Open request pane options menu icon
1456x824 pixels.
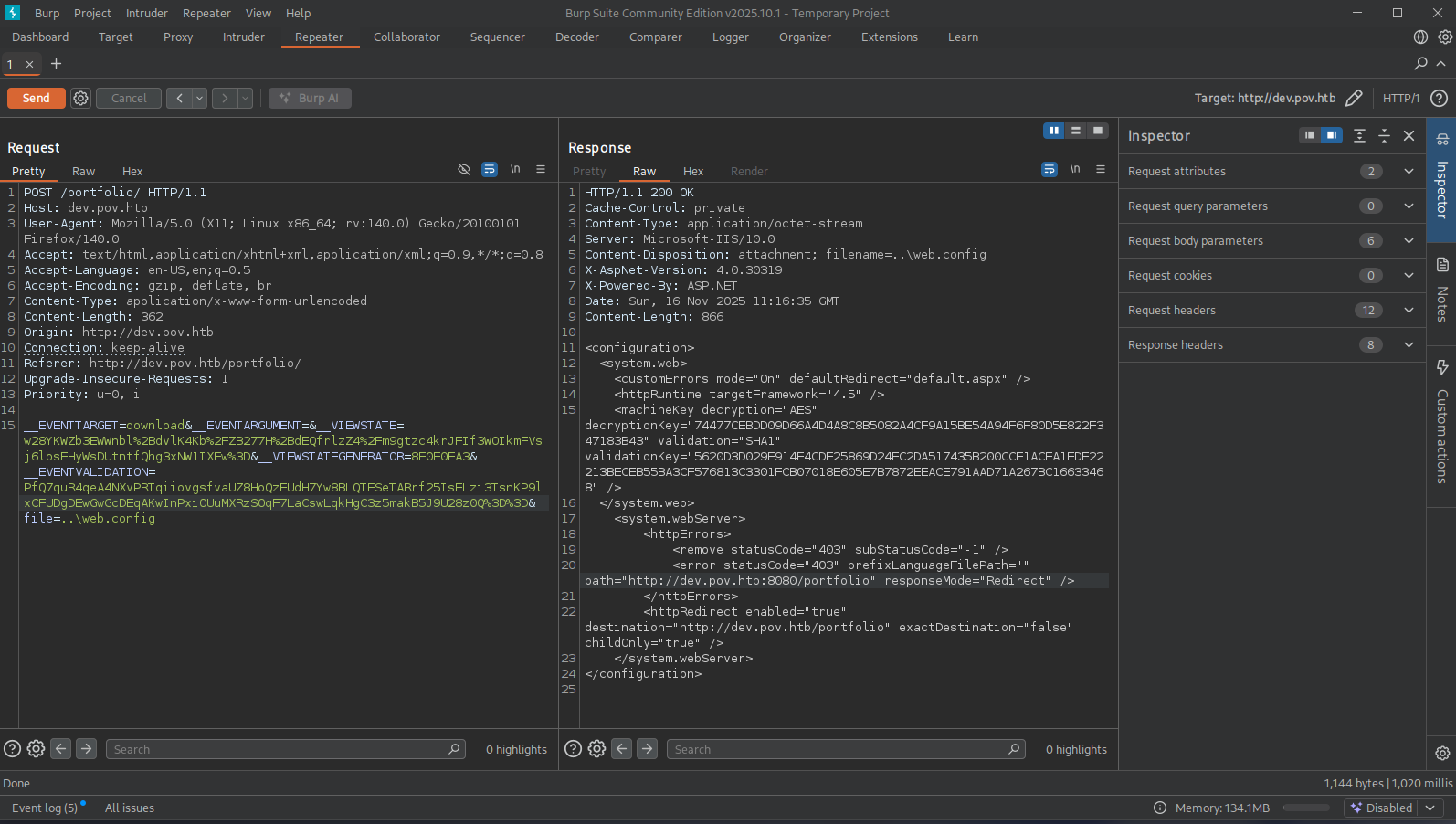pos(541,169)
